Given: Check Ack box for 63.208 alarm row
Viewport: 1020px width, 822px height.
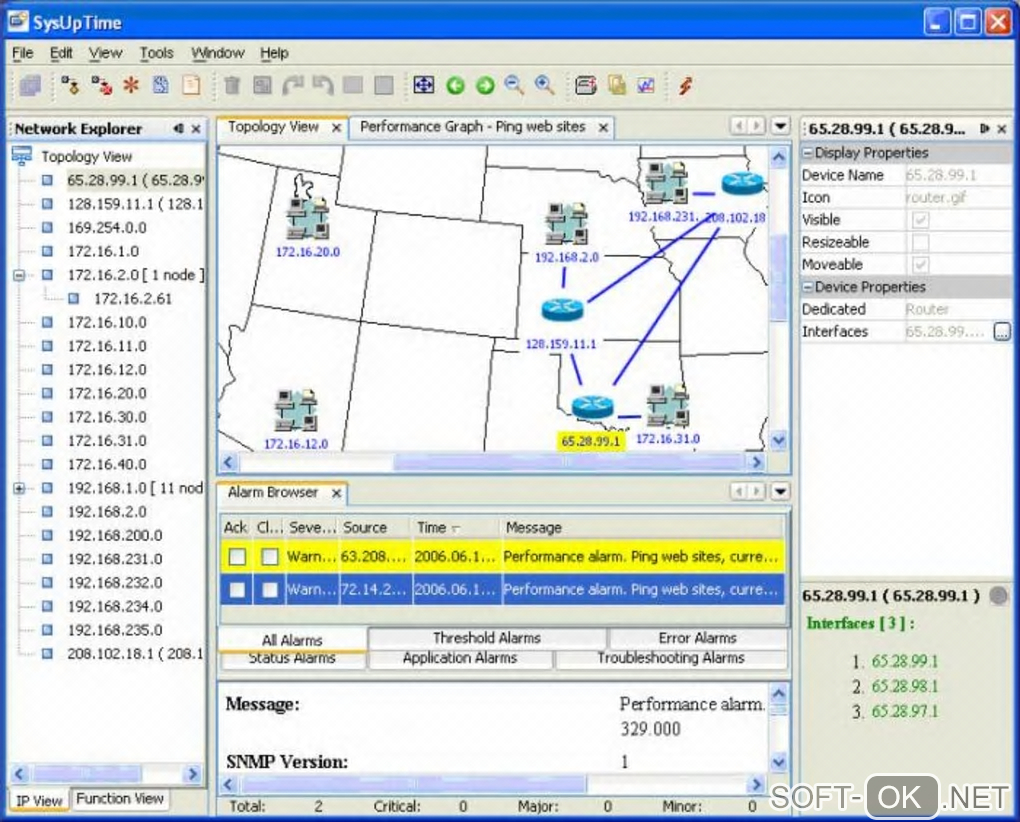Looking at the screenshot, I should tap(237, 557).
